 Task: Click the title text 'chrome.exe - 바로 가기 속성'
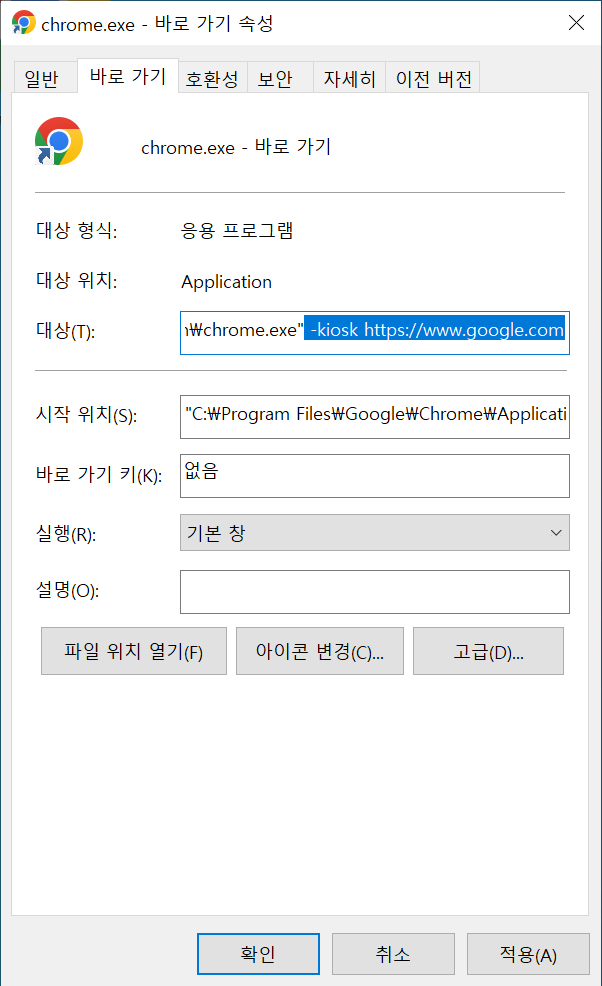(157, 24)
